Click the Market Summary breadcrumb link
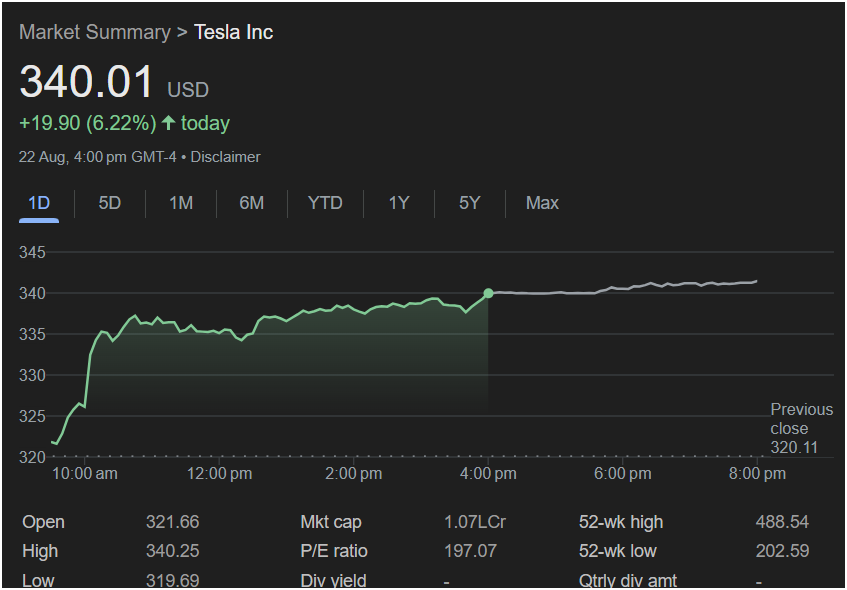 coord(94,32)
